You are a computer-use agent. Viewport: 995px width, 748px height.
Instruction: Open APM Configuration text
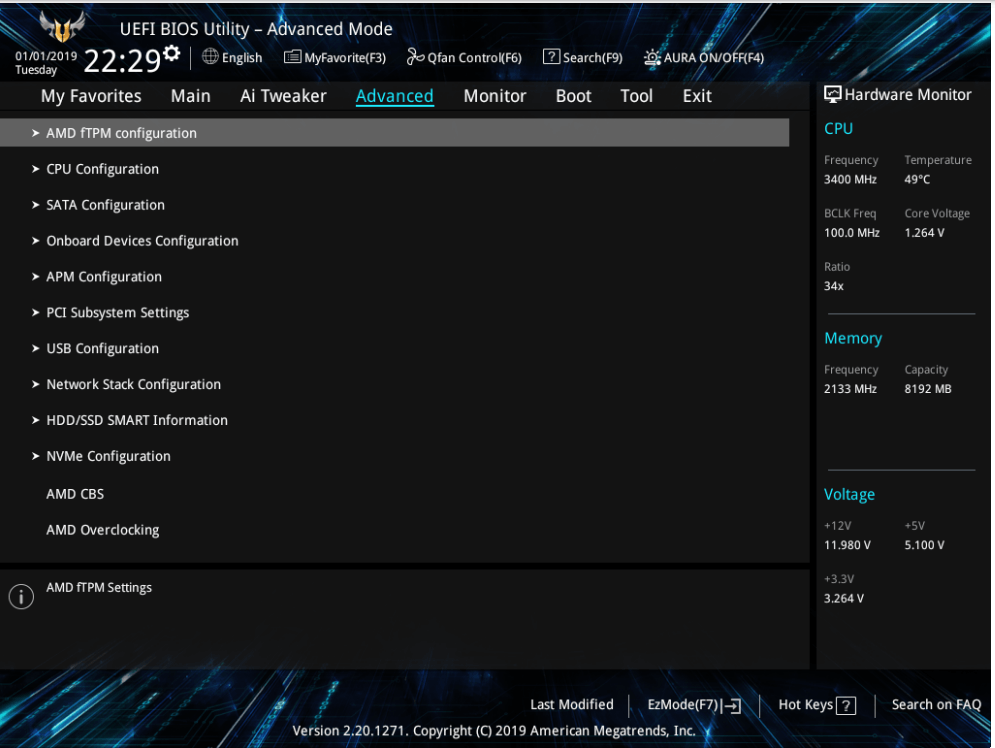coord(104,277)
